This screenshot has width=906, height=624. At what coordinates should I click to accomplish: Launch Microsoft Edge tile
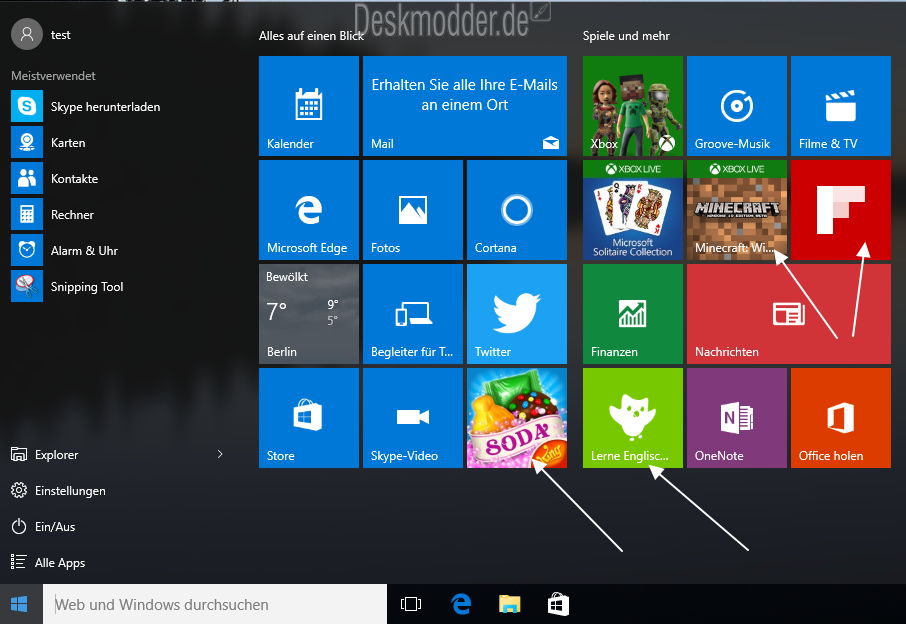click(309, 210)
